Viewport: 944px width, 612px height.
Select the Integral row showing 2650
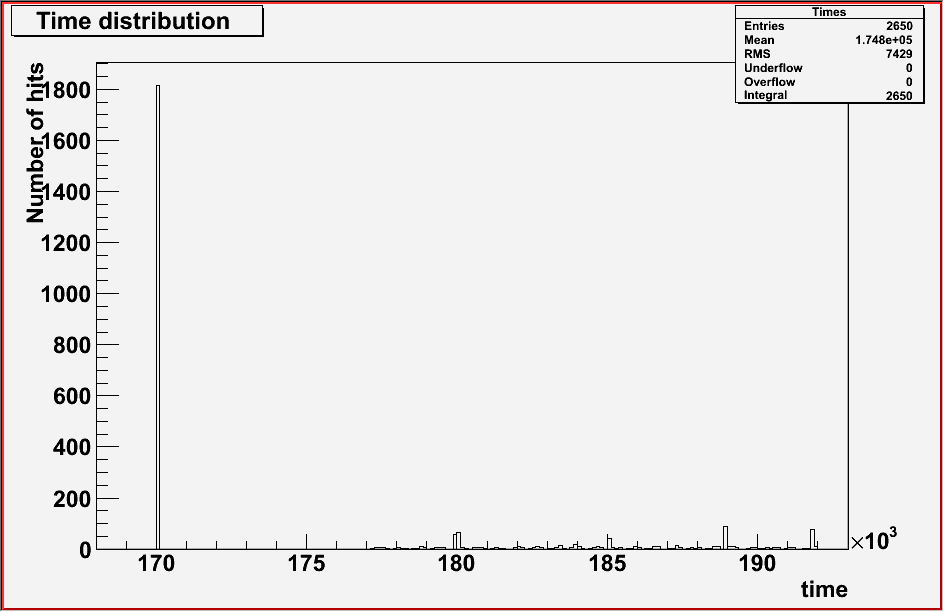pyautogui.click(x=829, y=96)
